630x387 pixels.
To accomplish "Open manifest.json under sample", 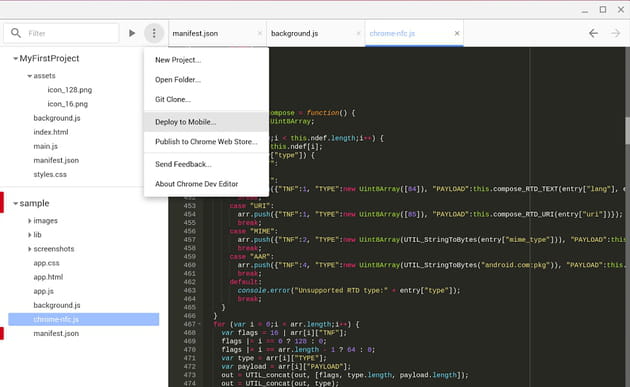I will click(x=56, y=333).
